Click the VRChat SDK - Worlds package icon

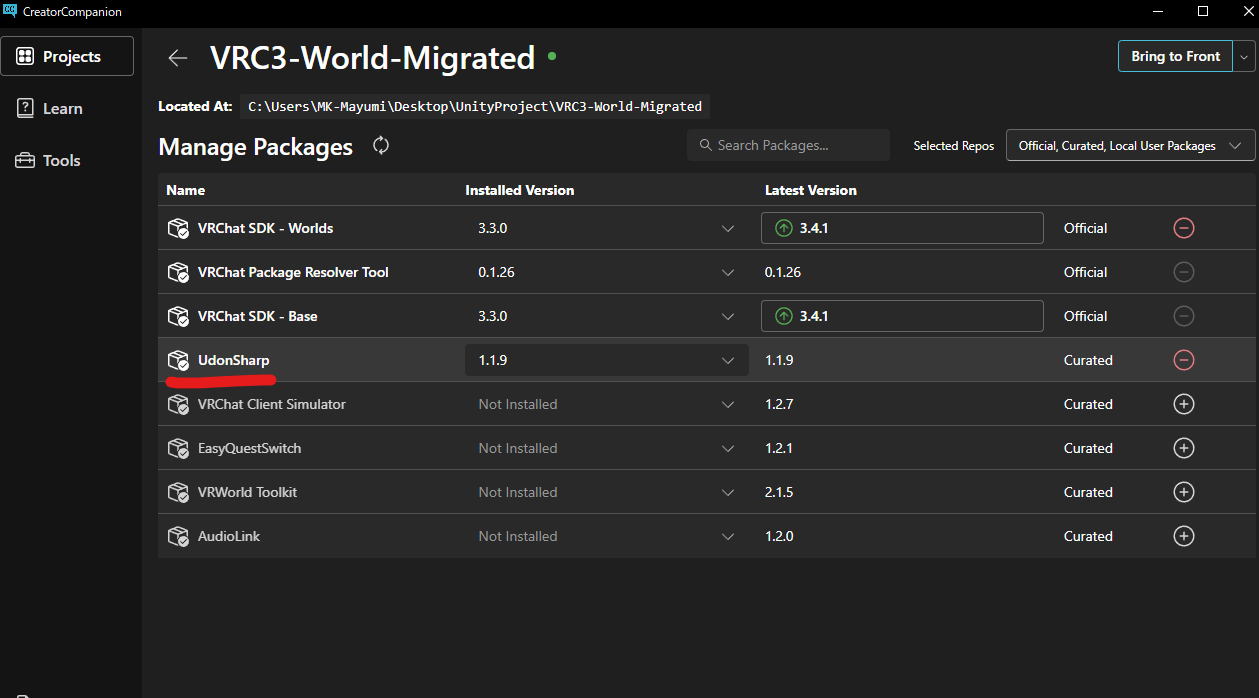pyautogui.click(x=178, y=229)
